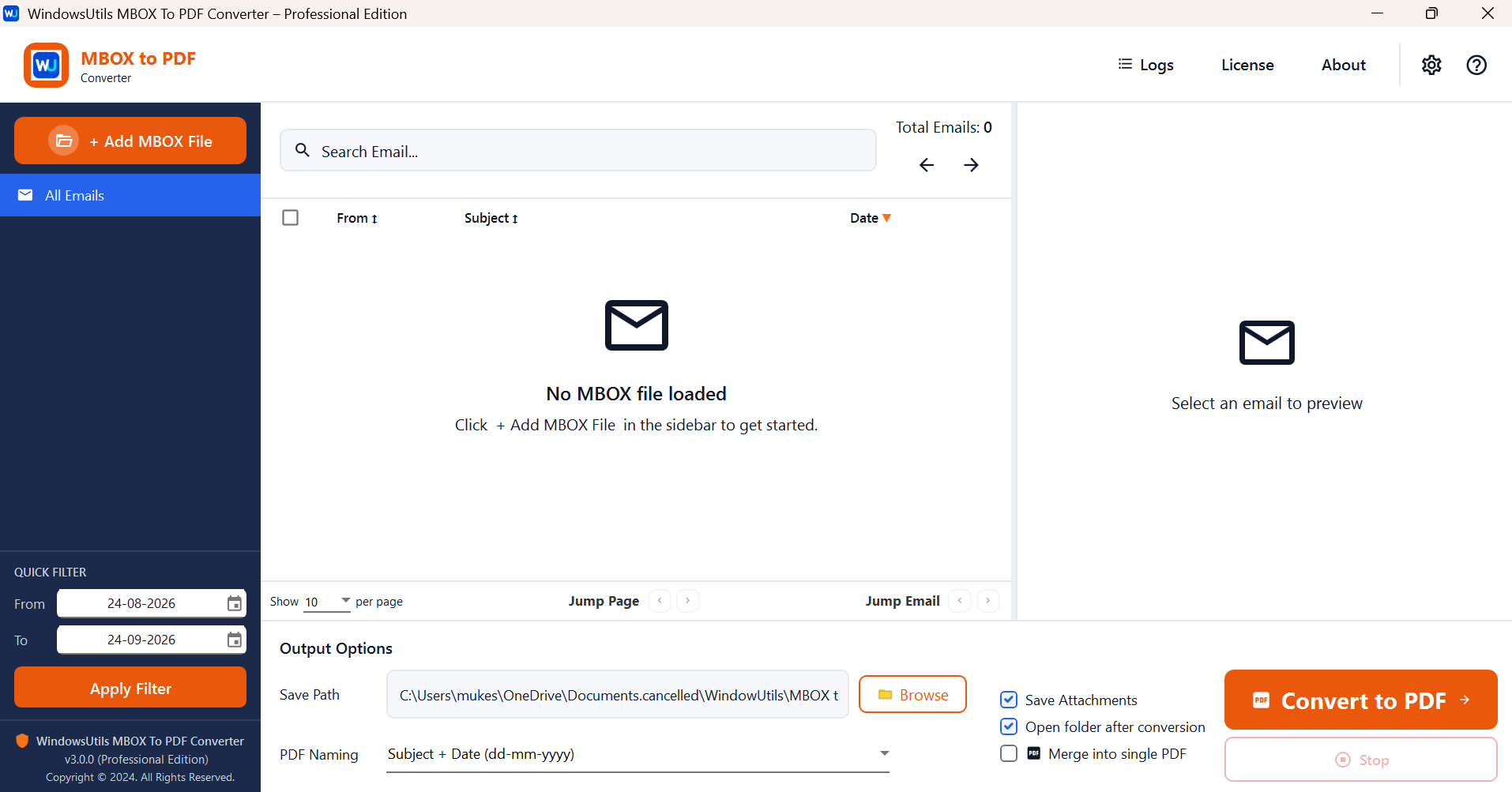
Task: Click the envelope icon beside All Emails
Action: 25,195
